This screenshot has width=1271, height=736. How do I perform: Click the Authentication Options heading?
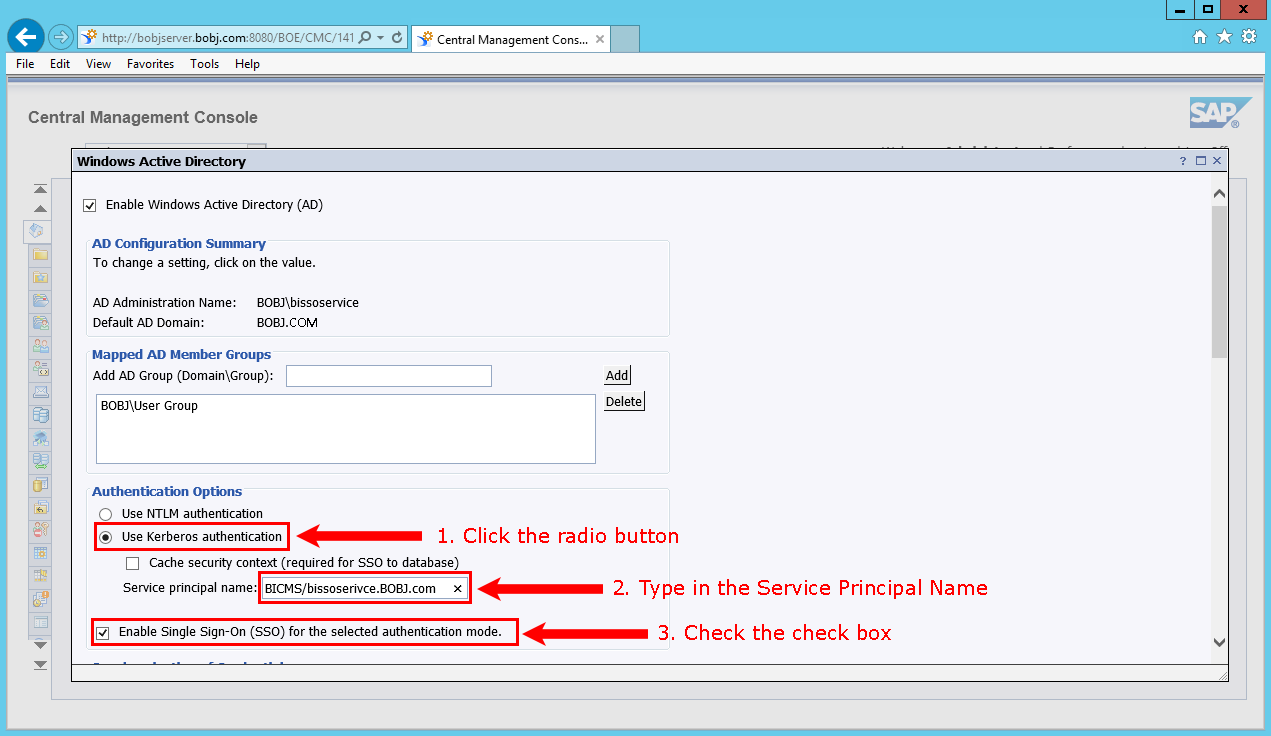point(167,492)
